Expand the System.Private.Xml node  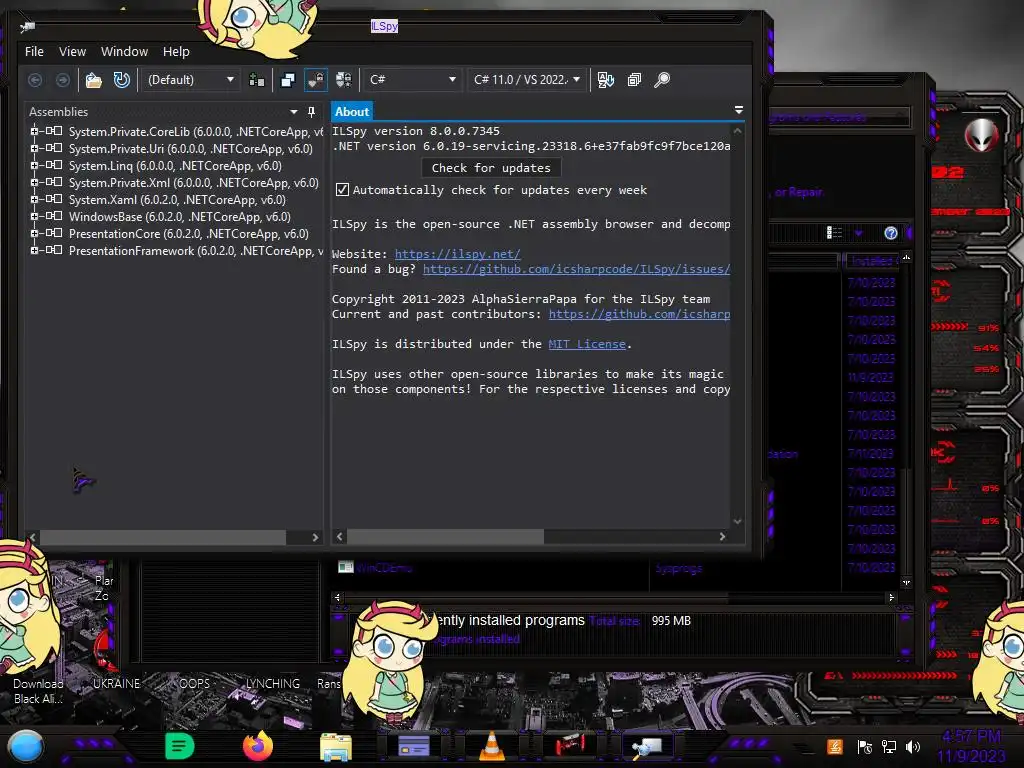pos(34,182)
